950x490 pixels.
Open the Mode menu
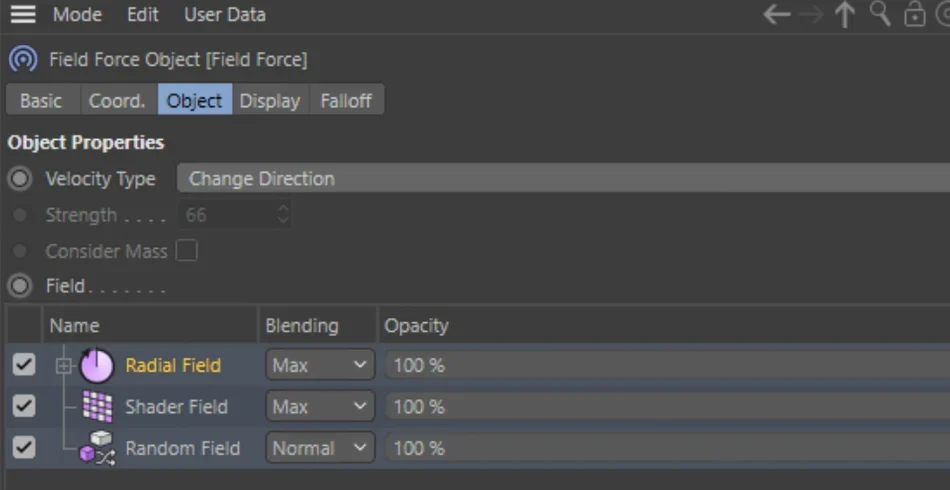click(x=77, y=15)
